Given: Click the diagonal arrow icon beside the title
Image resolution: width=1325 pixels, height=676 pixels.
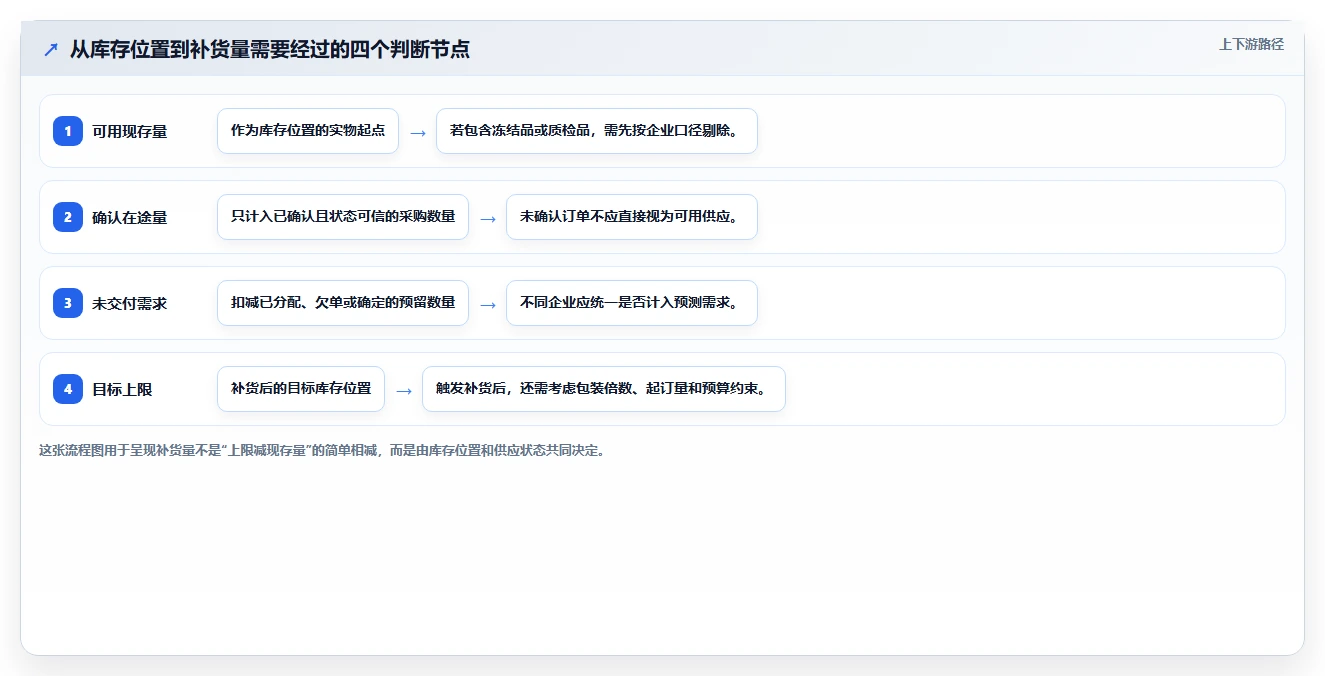Looking at the screenshot, I should click(51, 49).
